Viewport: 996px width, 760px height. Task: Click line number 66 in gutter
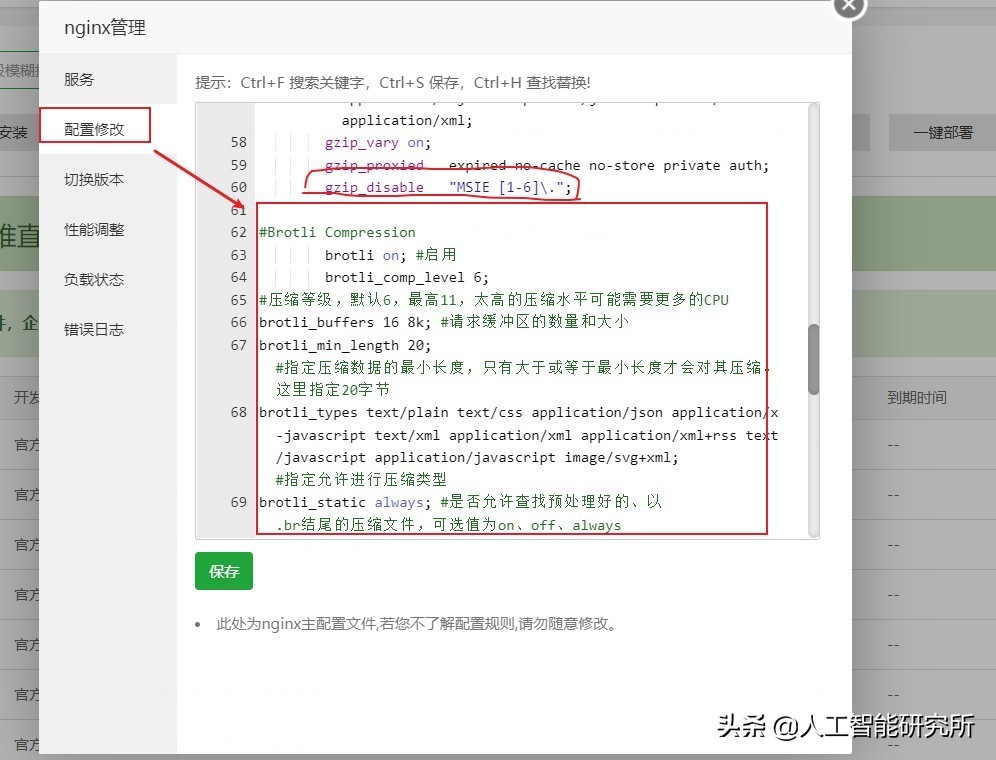(x=238, y=323)
